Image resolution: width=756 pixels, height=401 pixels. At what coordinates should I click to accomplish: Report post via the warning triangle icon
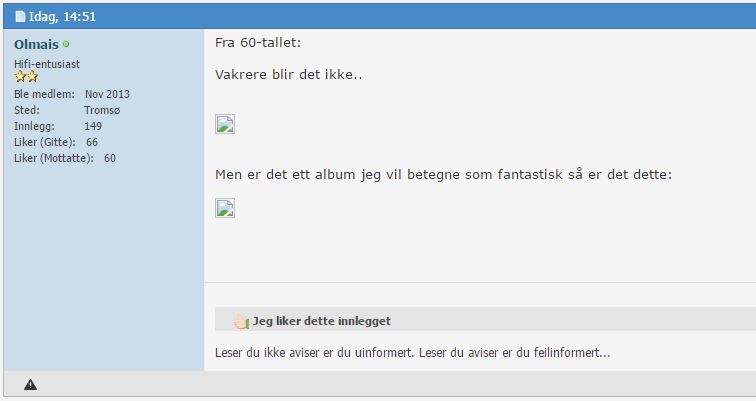30,385
